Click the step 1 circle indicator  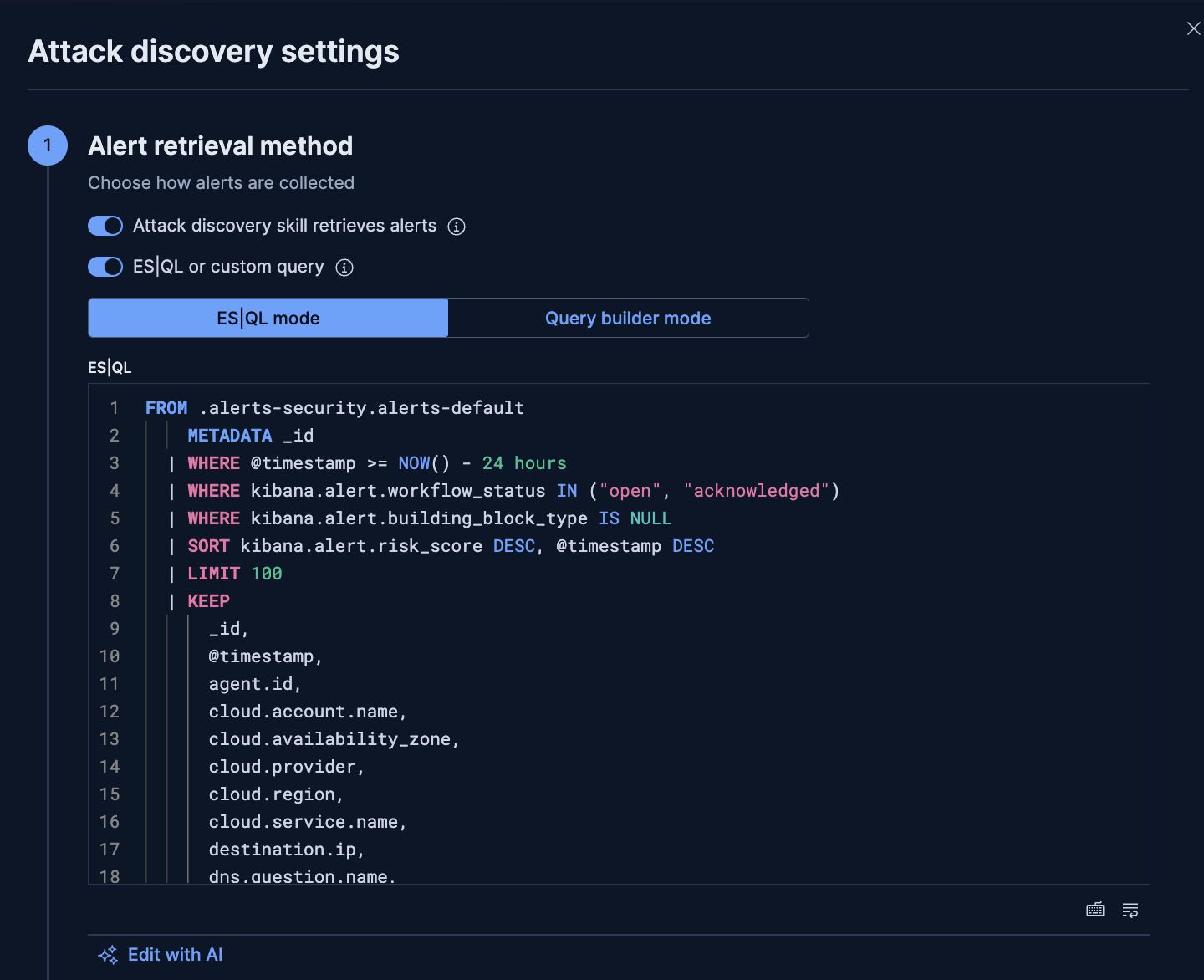tap(48, 145)
